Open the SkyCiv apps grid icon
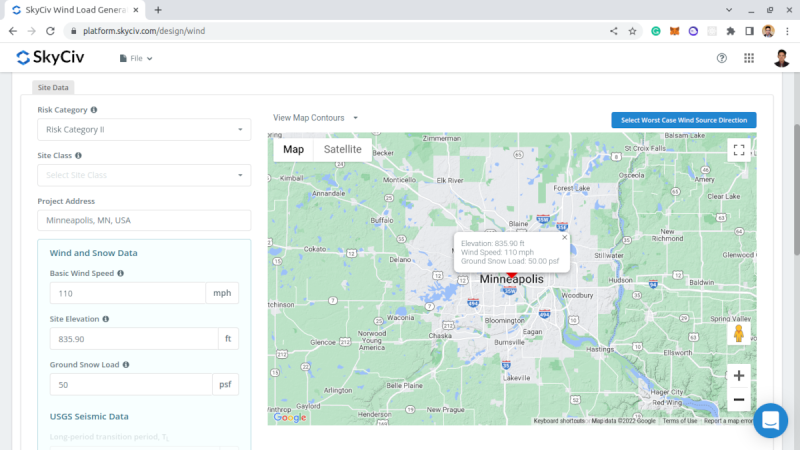The image size is (800, 450). [749, 58]
